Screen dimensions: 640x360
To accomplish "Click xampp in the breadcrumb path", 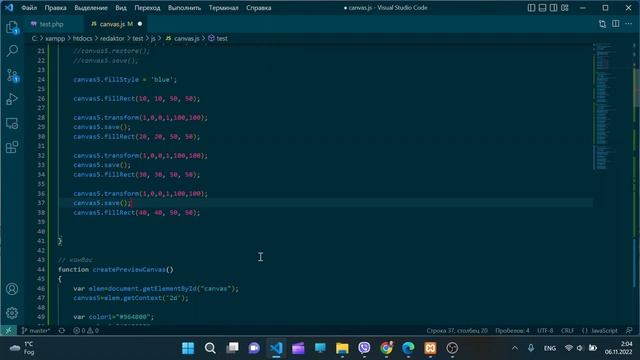I will (55, 38).
